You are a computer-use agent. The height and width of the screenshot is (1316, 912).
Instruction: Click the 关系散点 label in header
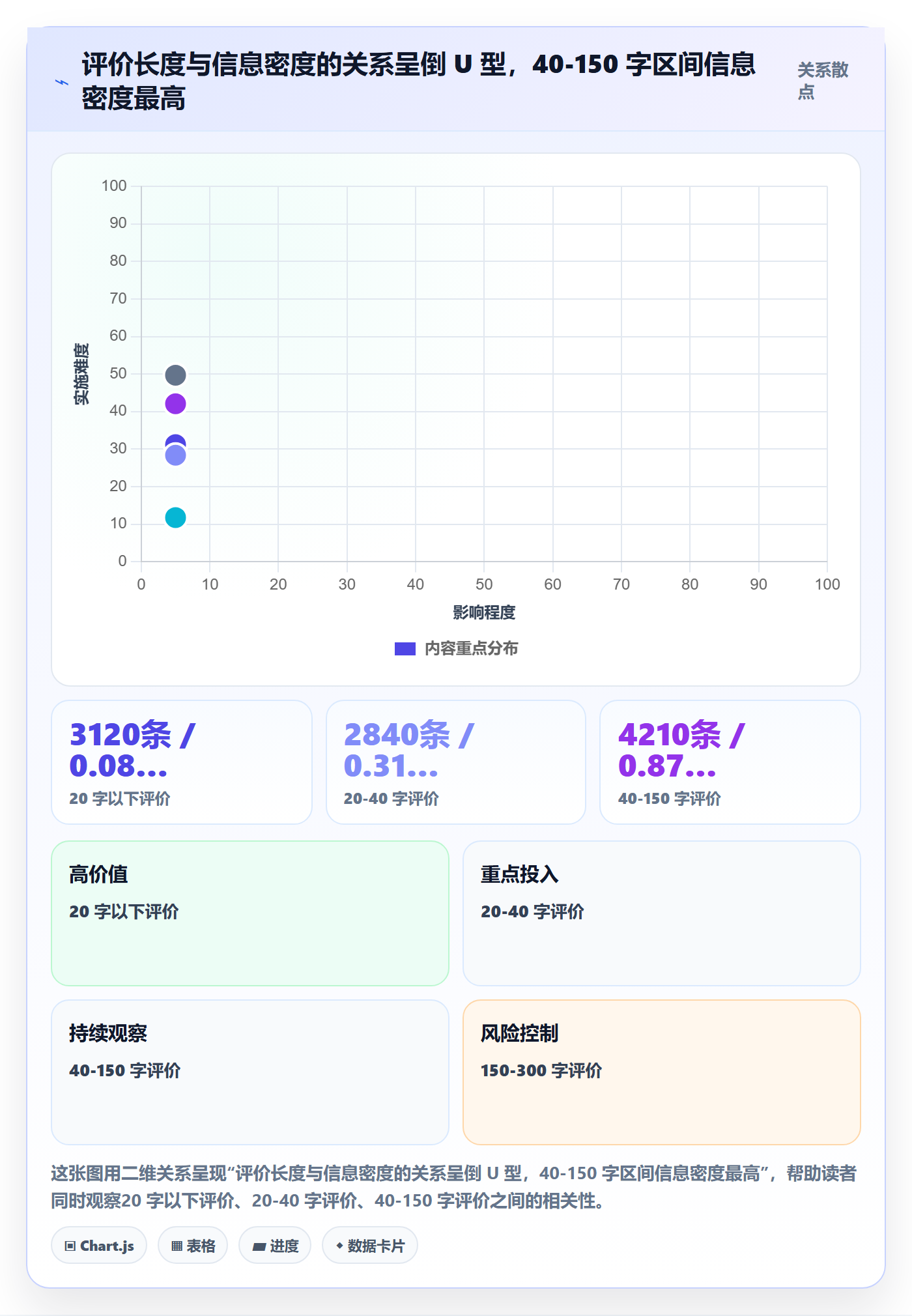click(823, 81)
